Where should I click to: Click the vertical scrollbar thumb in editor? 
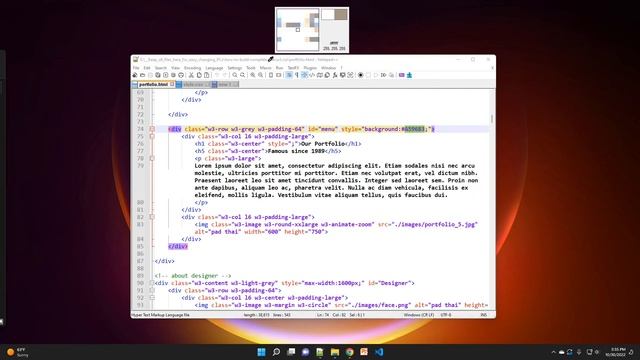[x=492, y=119]
